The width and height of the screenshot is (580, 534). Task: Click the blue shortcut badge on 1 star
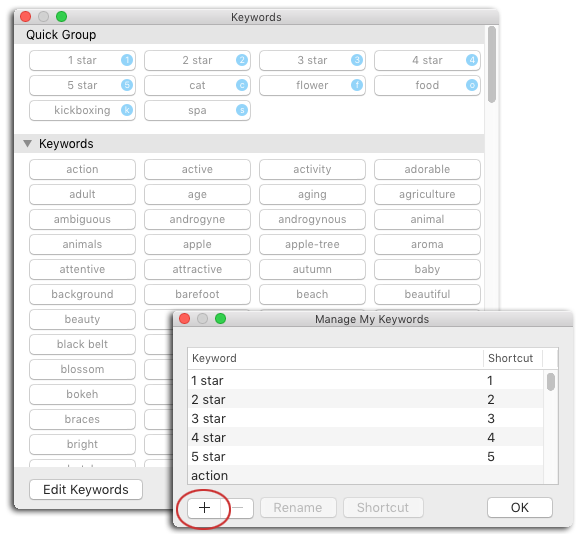(127, 60)
